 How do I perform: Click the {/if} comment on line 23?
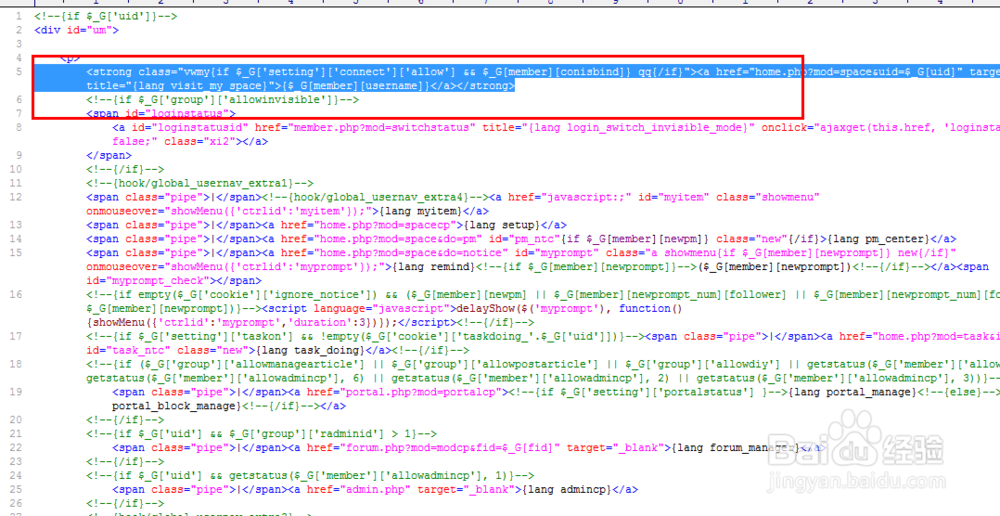[125, 462]
